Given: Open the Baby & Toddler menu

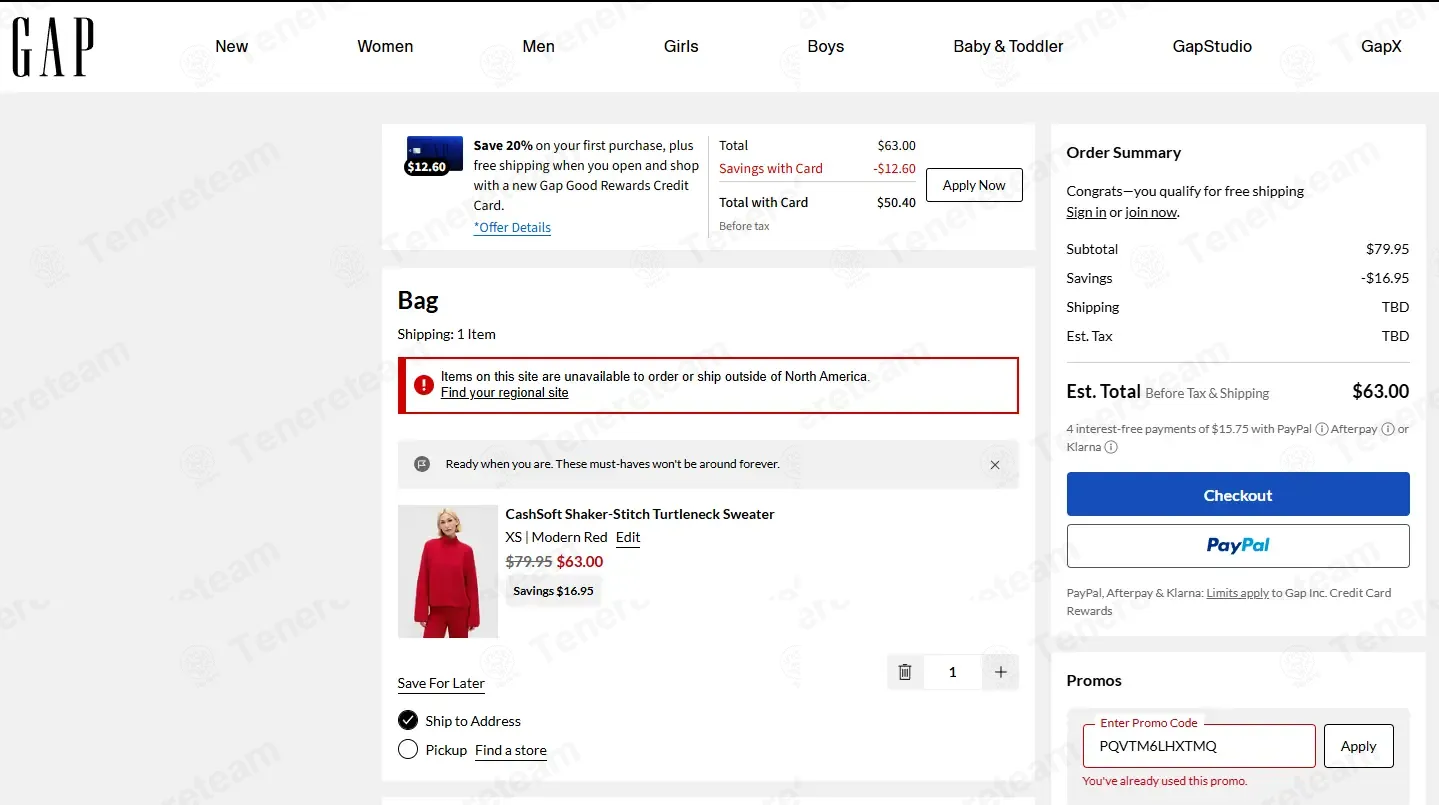Looking at the screenshot, I should coord(1008,46).
